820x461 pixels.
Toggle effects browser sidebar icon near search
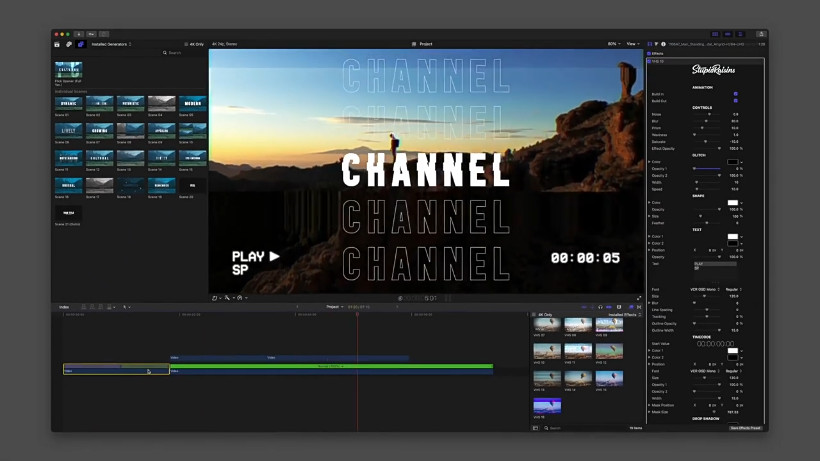point(535,428)
